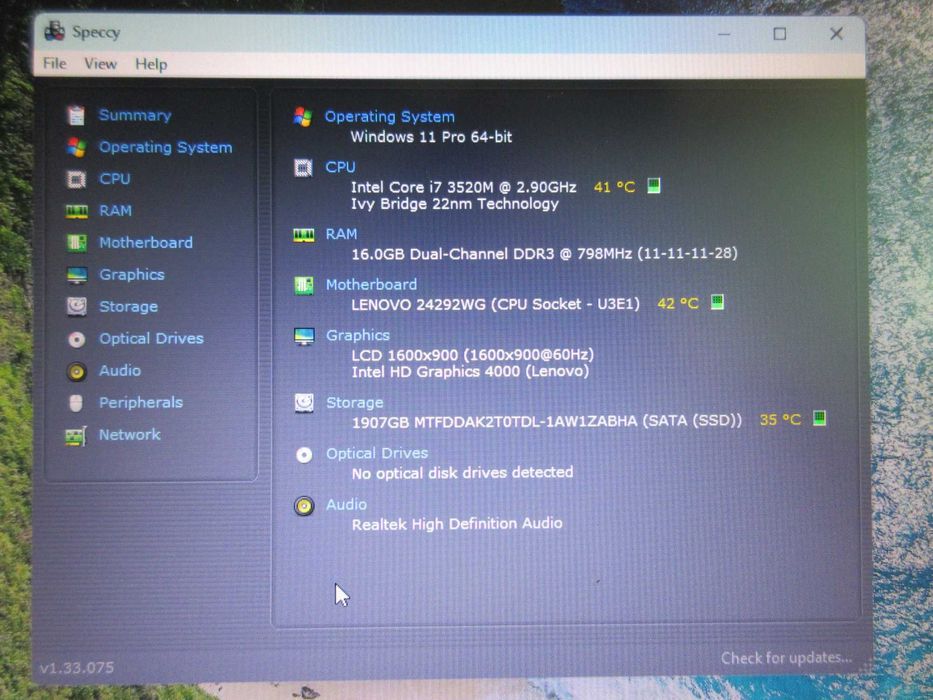Click the Realtek High Definition Audio text
This screenshot has width=933, height=700.
tap(457, 524)
